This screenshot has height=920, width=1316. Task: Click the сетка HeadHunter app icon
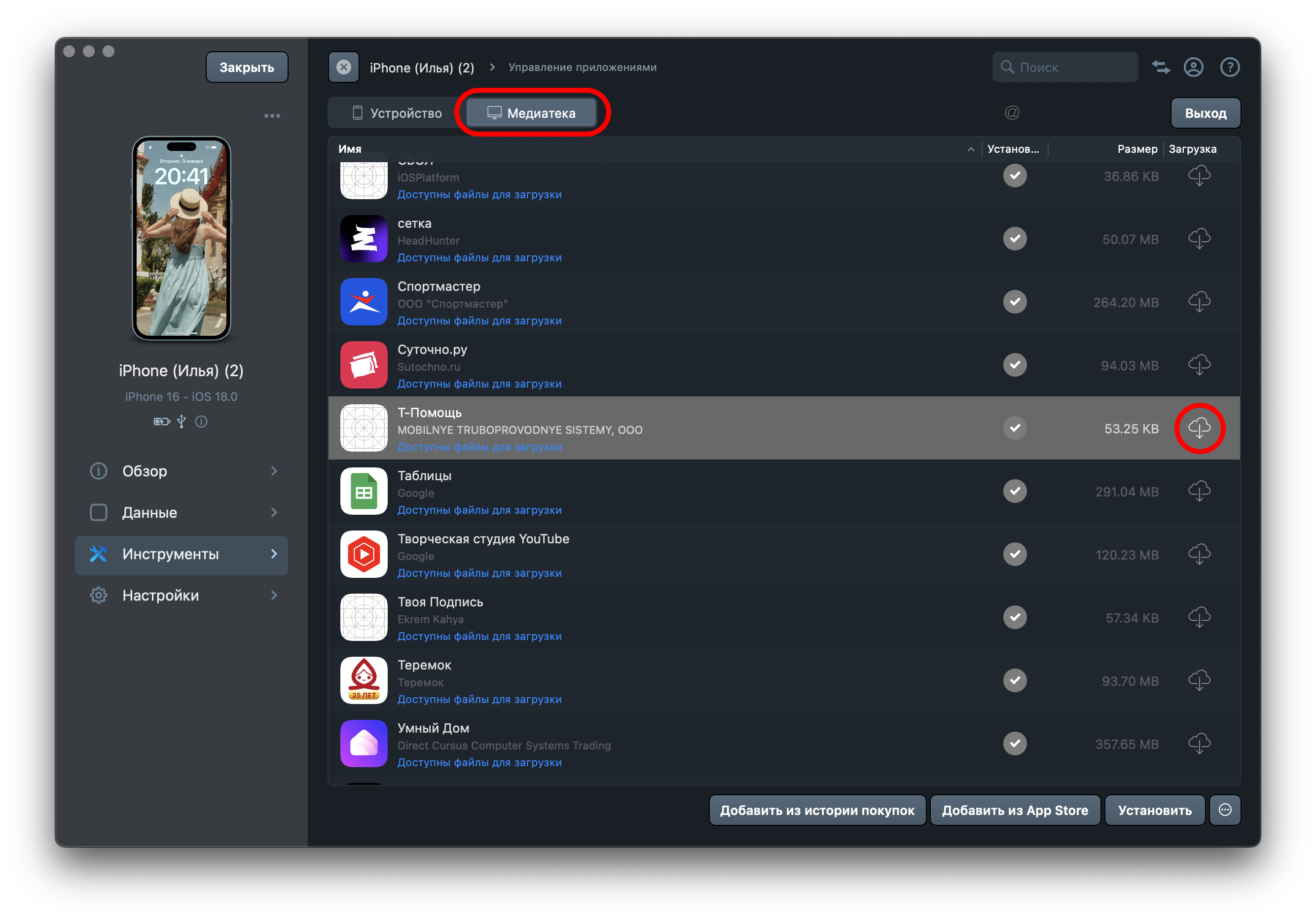pos(364,239)
